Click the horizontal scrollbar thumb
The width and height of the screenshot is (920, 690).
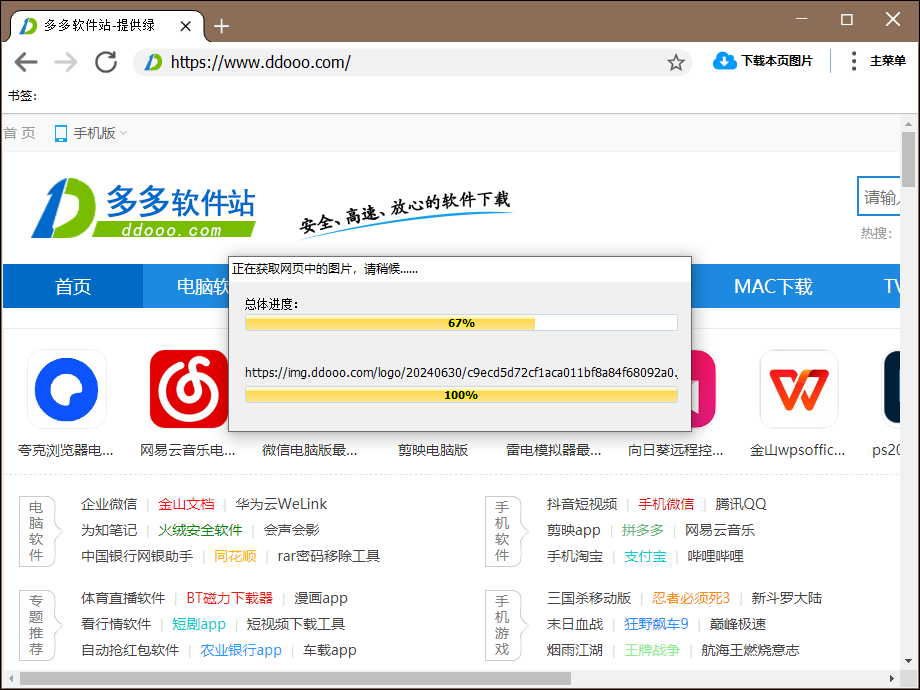[295, 678]
